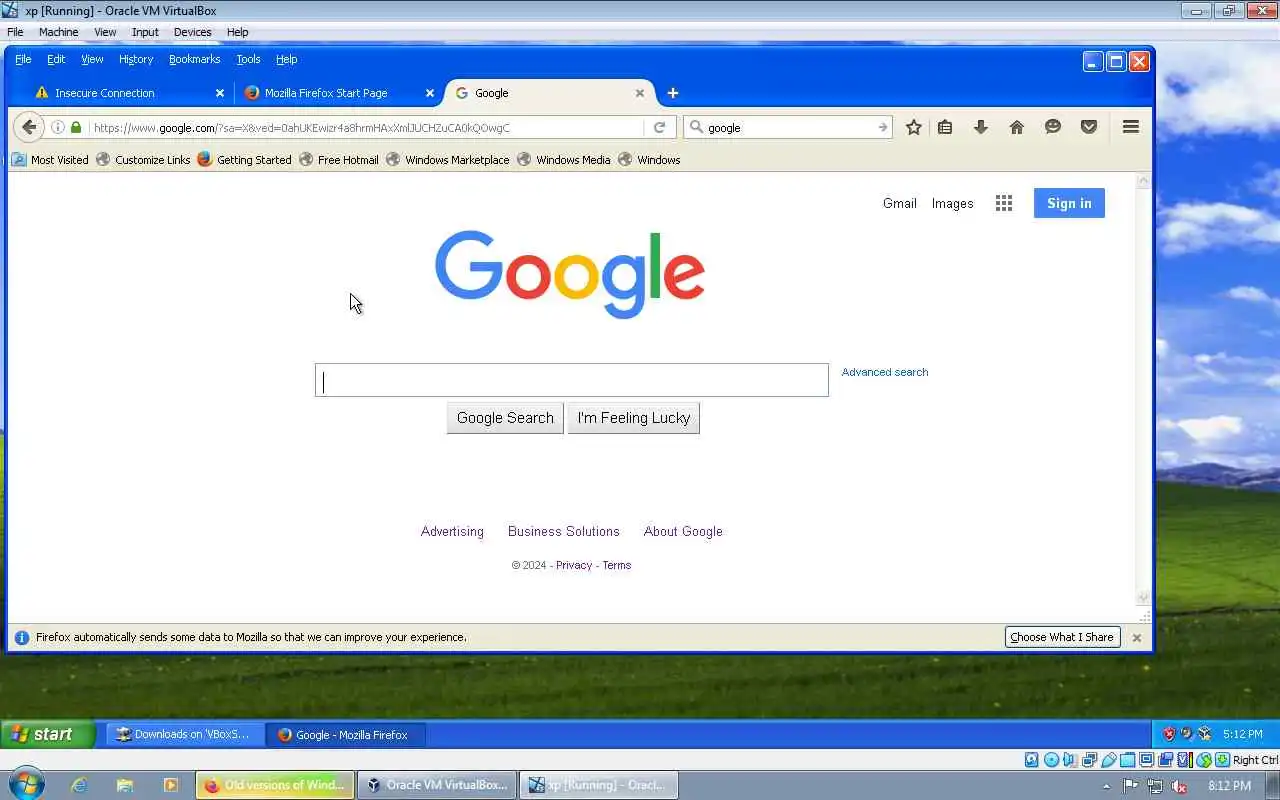Open Windows Explorer folder on host taskbar
This screenshot has height=800, width=1280.
[125, 785]
